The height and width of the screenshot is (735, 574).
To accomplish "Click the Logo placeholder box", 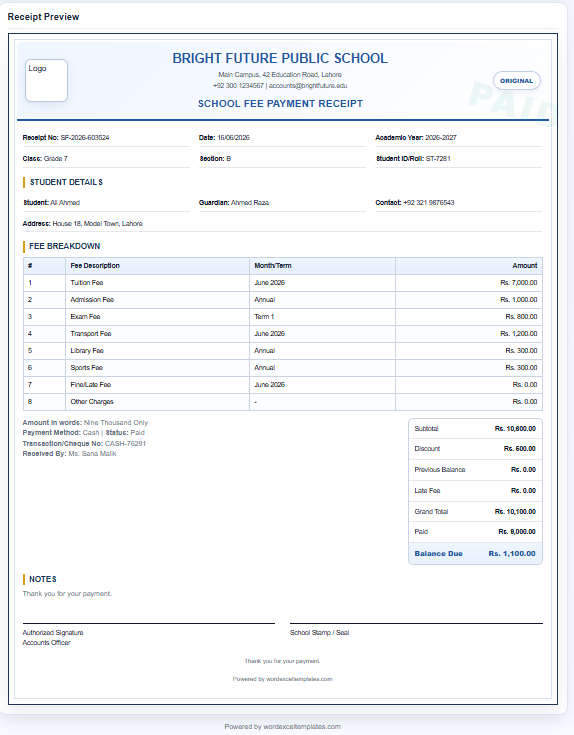I will pyautogui.click(x=46, y=80).
